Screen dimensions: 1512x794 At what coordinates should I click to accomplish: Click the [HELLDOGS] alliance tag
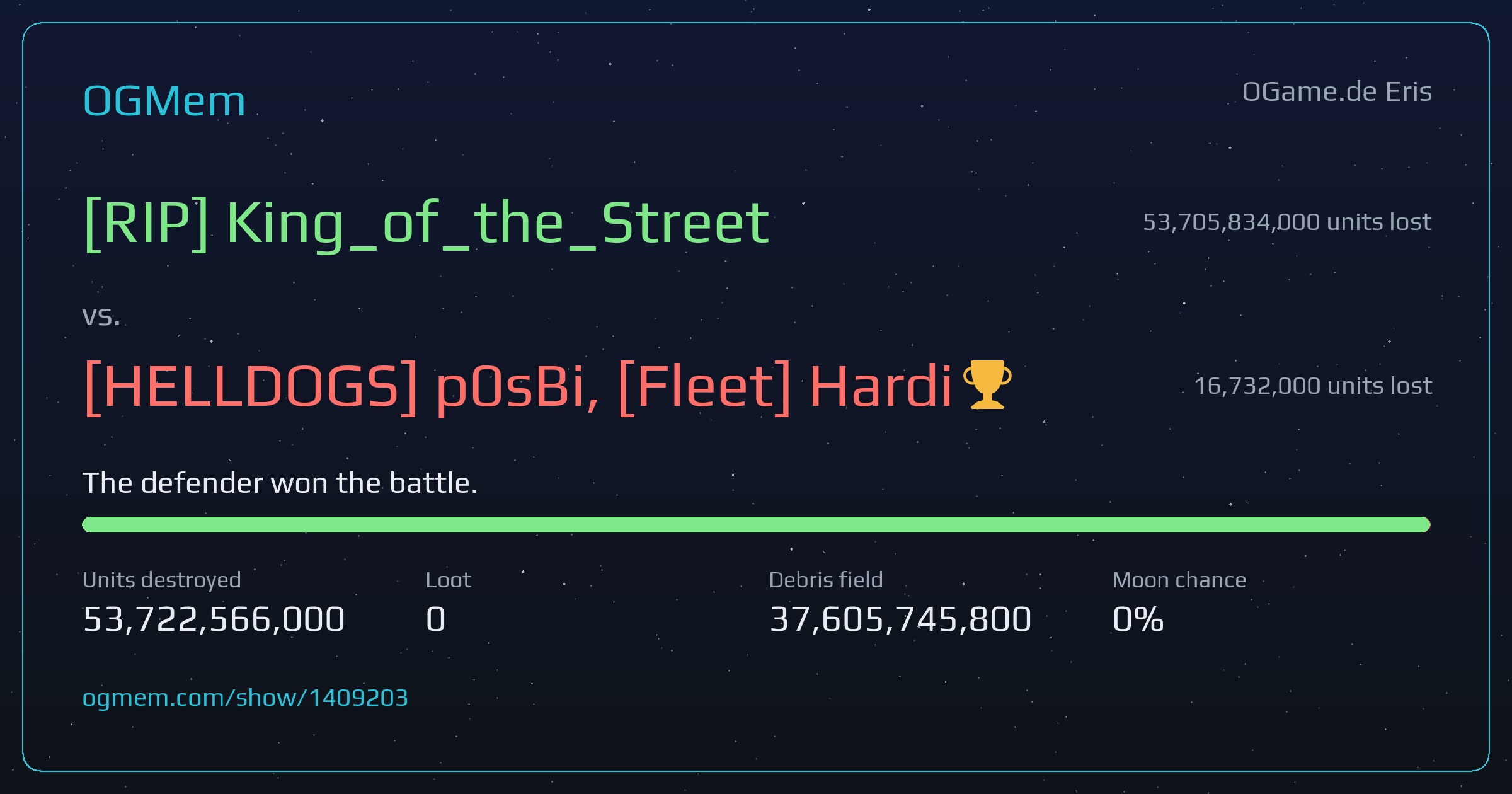251,387
